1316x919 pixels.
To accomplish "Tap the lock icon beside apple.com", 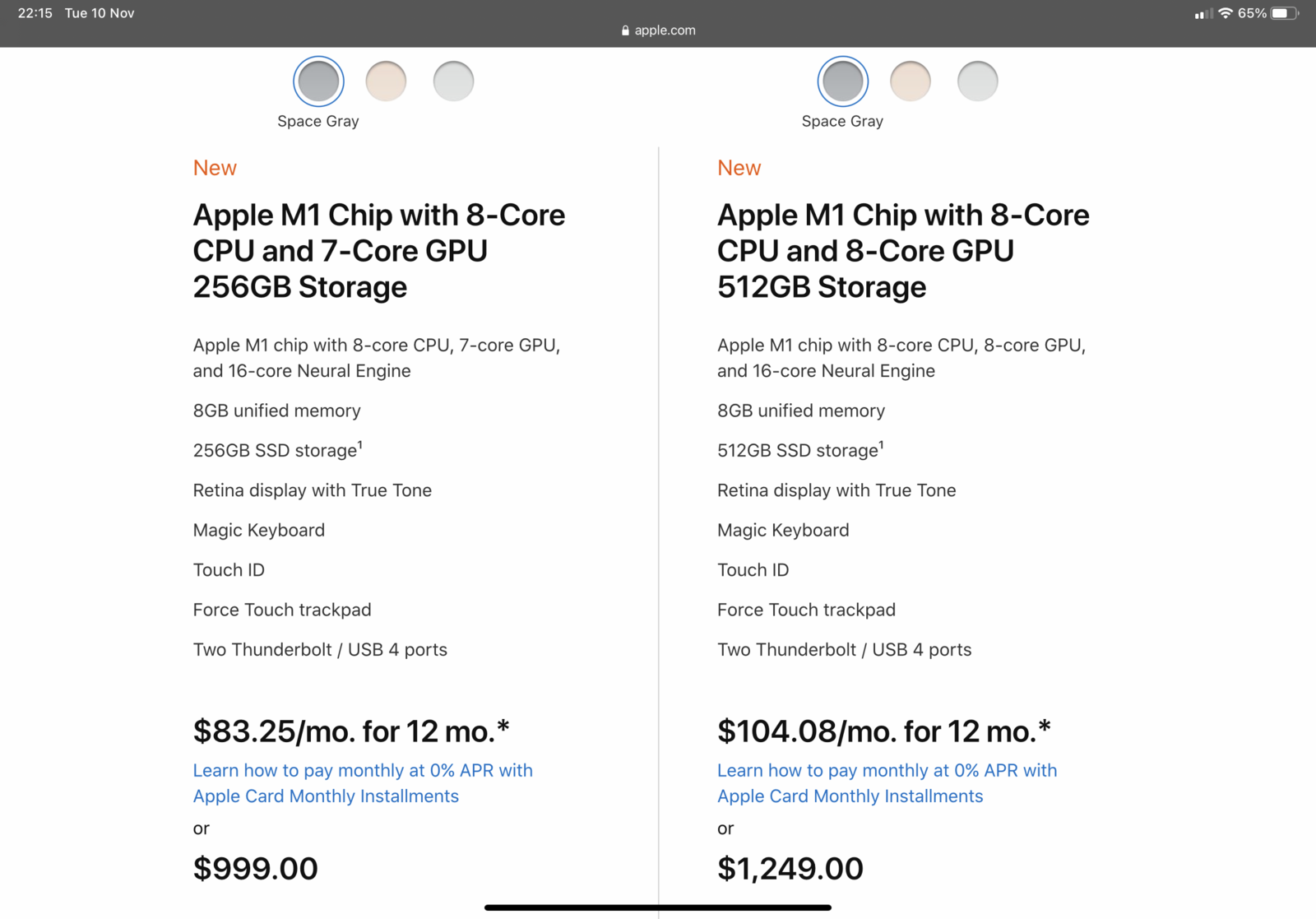I will [x=625, y=30].
